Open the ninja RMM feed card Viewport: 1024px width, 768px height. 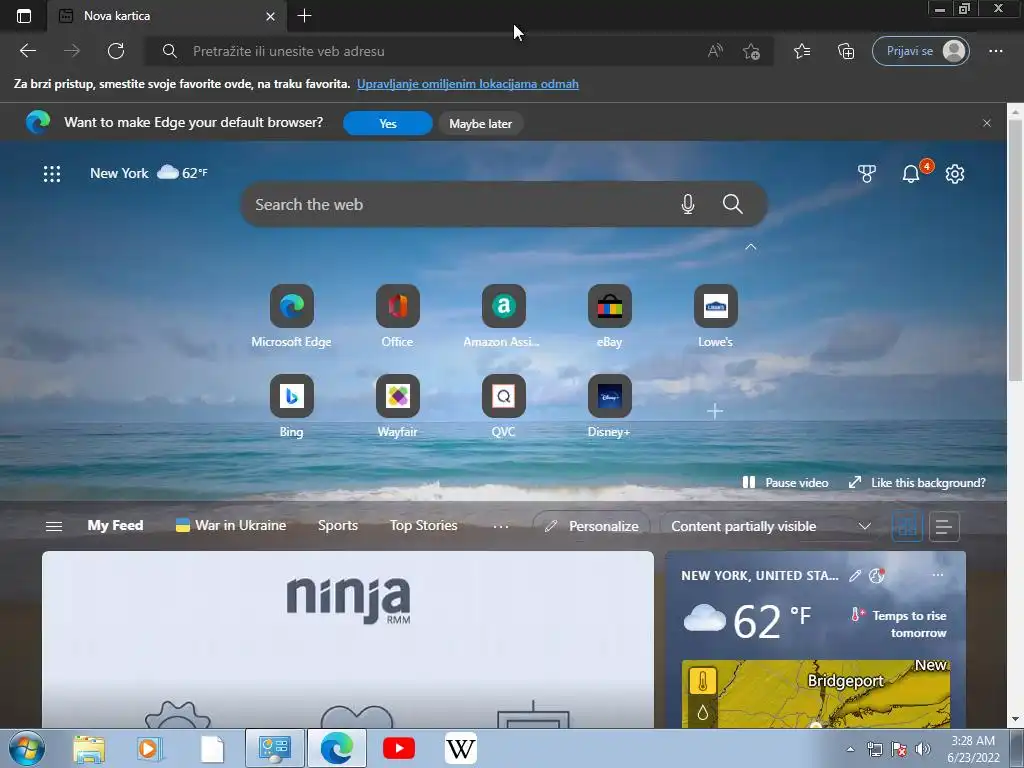tap(347, 639)
